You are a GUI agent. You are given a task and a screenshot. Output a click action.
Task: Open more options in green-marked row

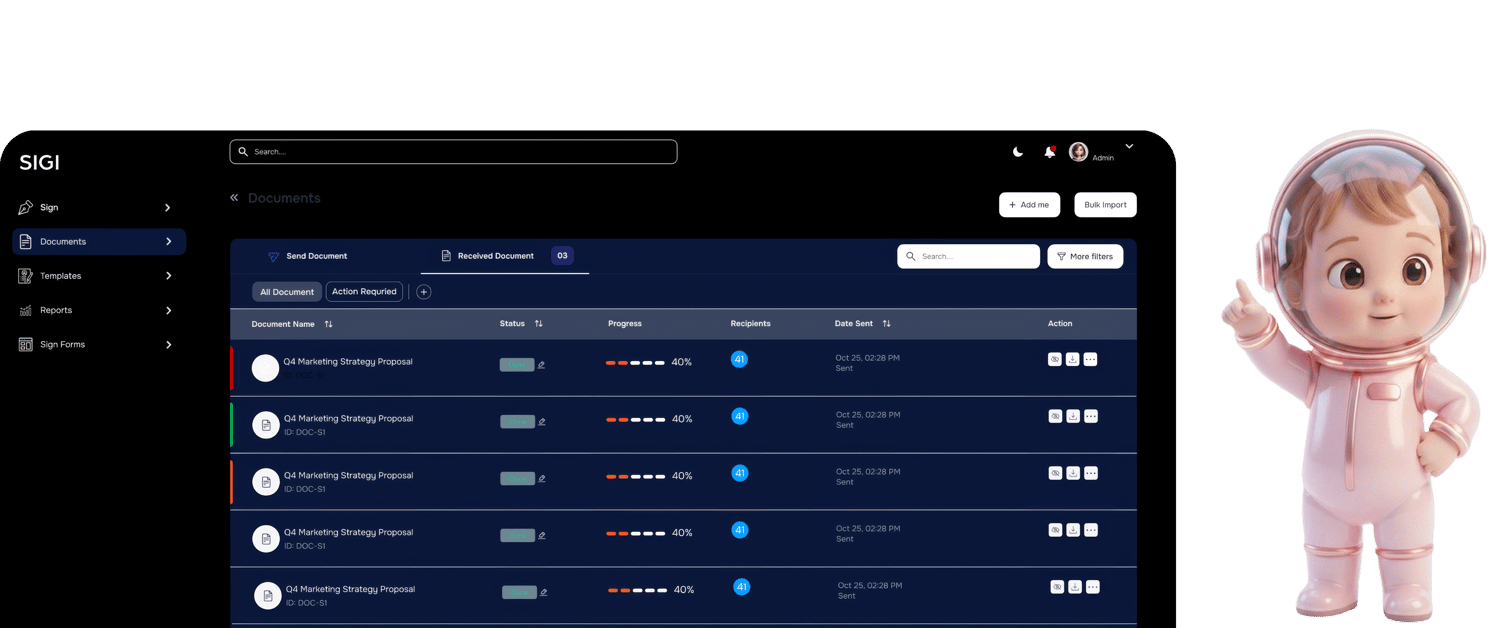click(x=1091, y=416)
